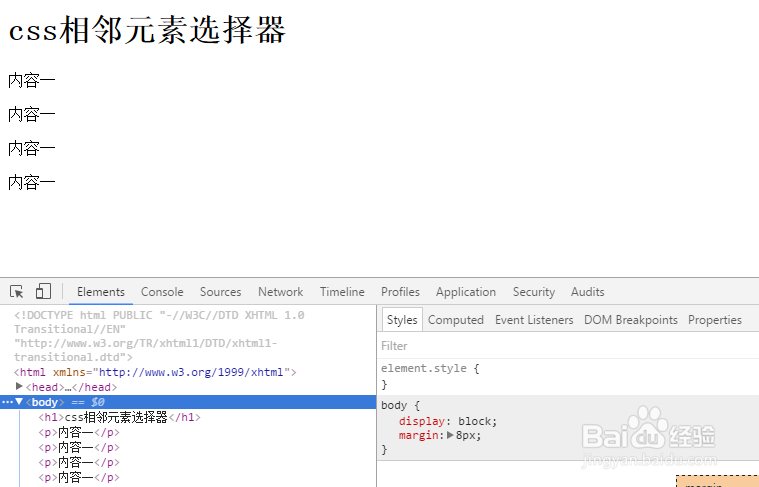Viewport: 759px width, 487px height.
Task: Collapse the body element node
Action: (x=19, y=401)
